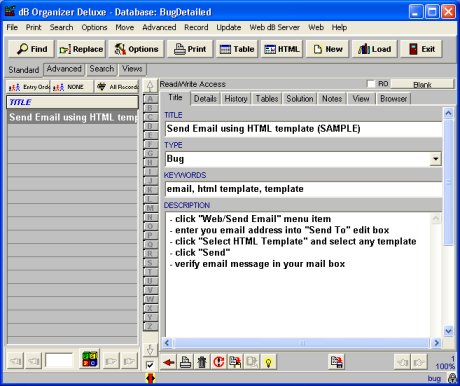
Task: Open the Advanced menu
Action: coord(159,27)
